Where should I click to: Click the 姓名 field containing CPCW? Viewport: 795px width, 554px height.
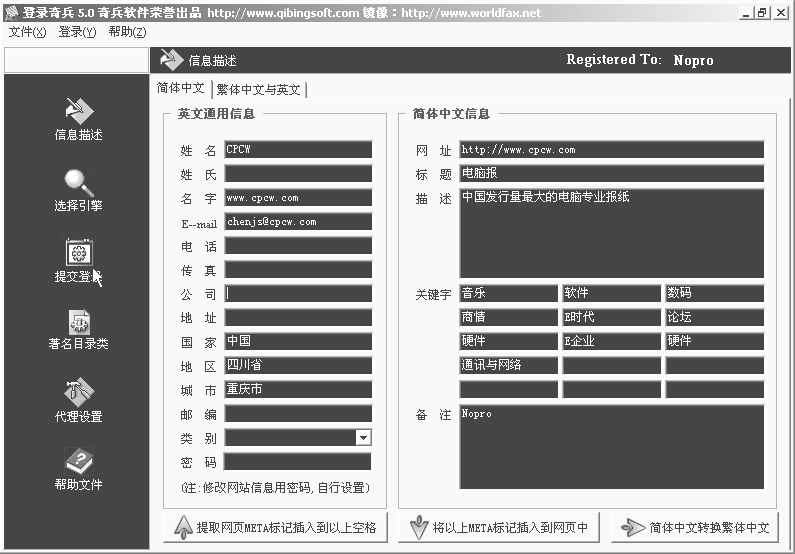point(298,150)
